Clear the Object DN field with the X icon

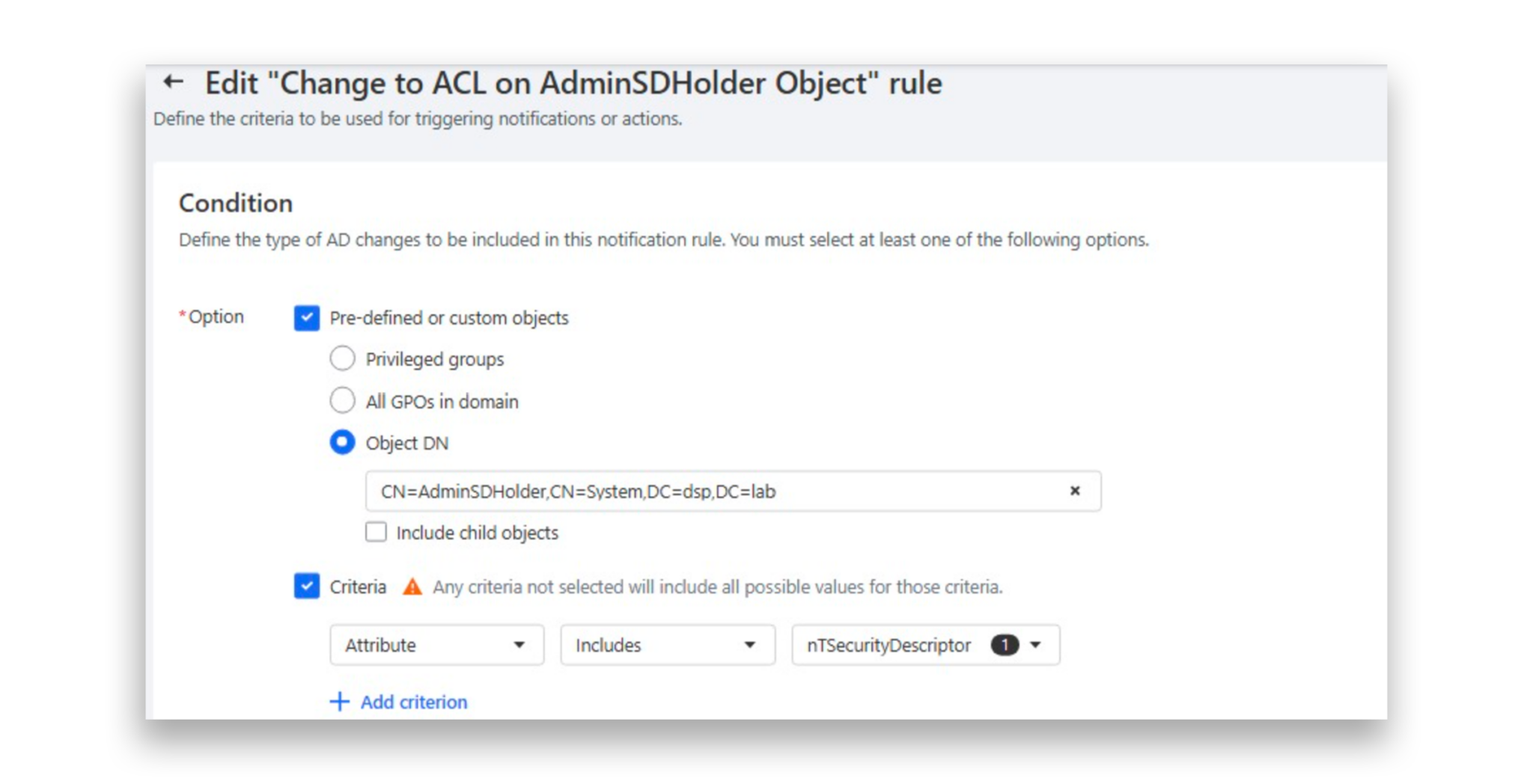1076,491
